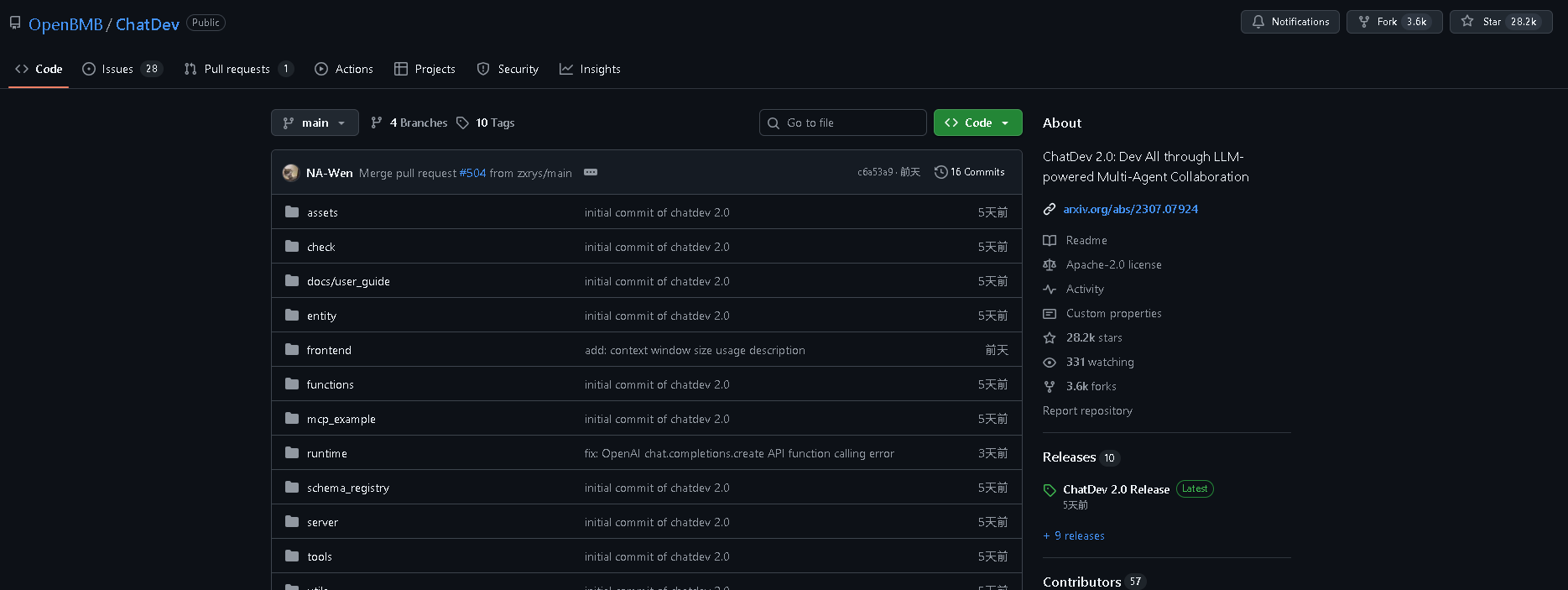Click the star icon beside 28.2k stars
This screenshot has height=590, width=1568.
pyautogui.click(x=1050, y=337)
